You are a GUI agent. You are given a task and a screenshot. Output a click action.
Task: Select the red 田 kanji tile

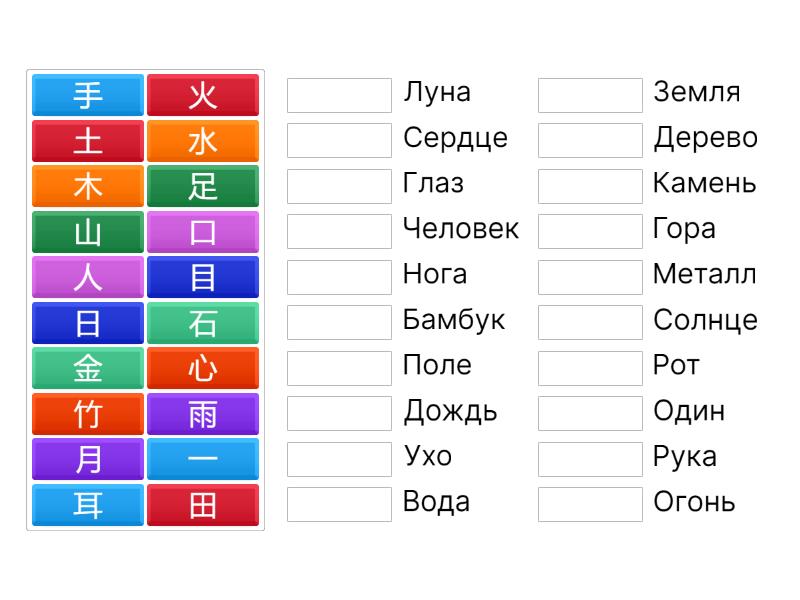[203, 505]
